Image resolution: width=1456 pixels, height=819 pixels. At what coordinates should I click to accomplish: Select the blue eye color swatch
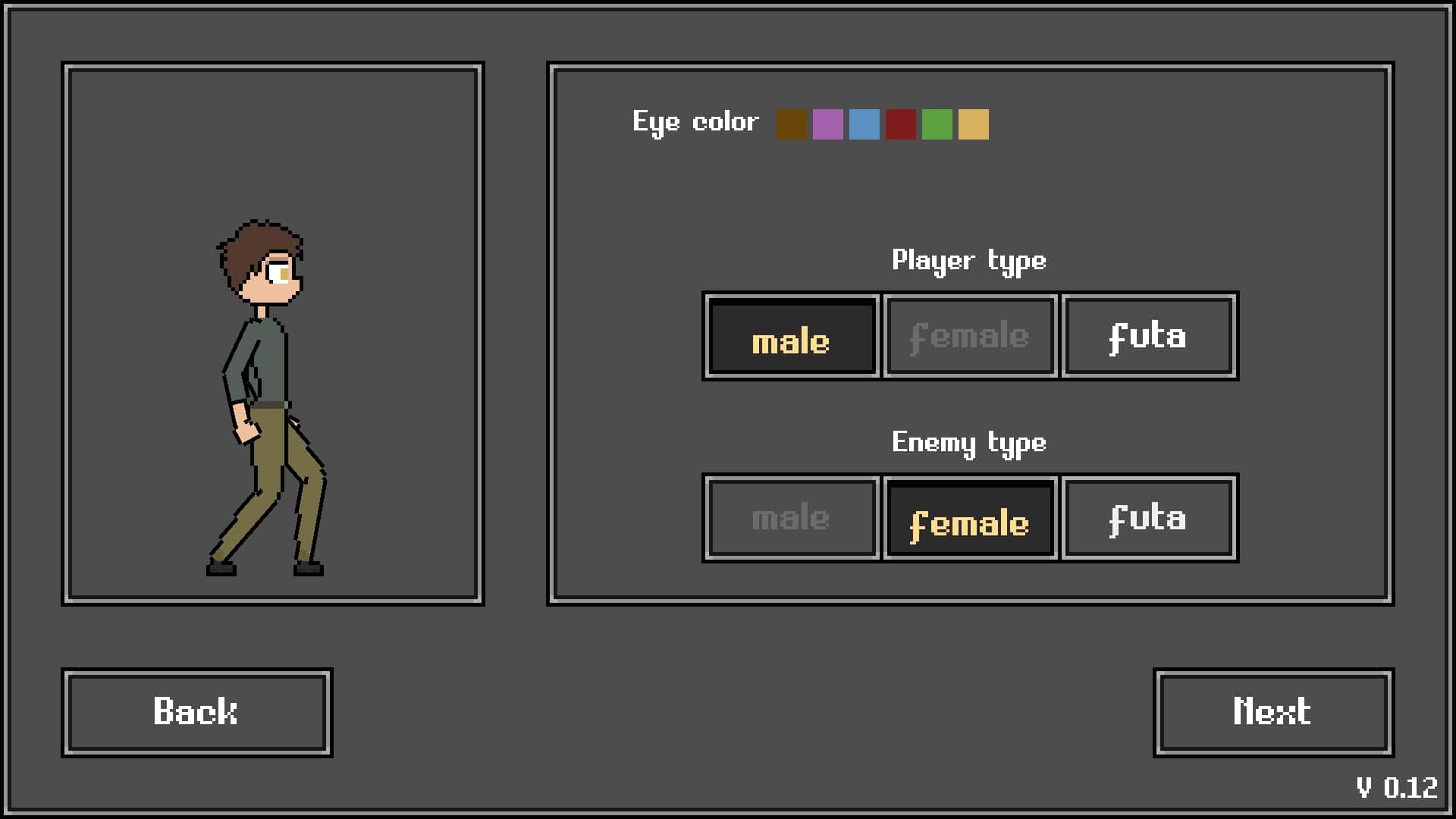864,124
